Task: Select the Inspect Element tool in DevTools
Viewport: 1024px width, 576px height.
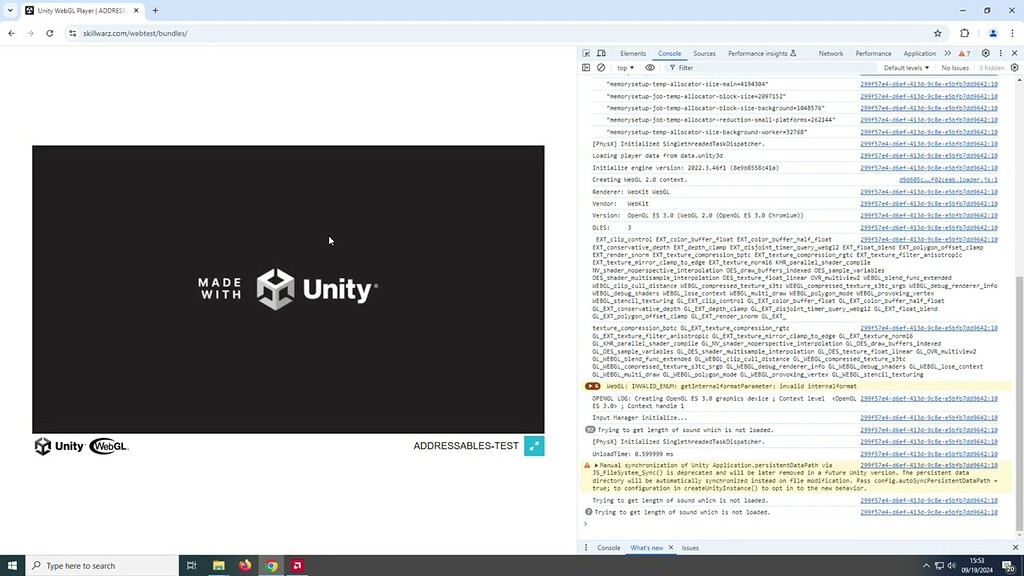Action: point(586,53)
